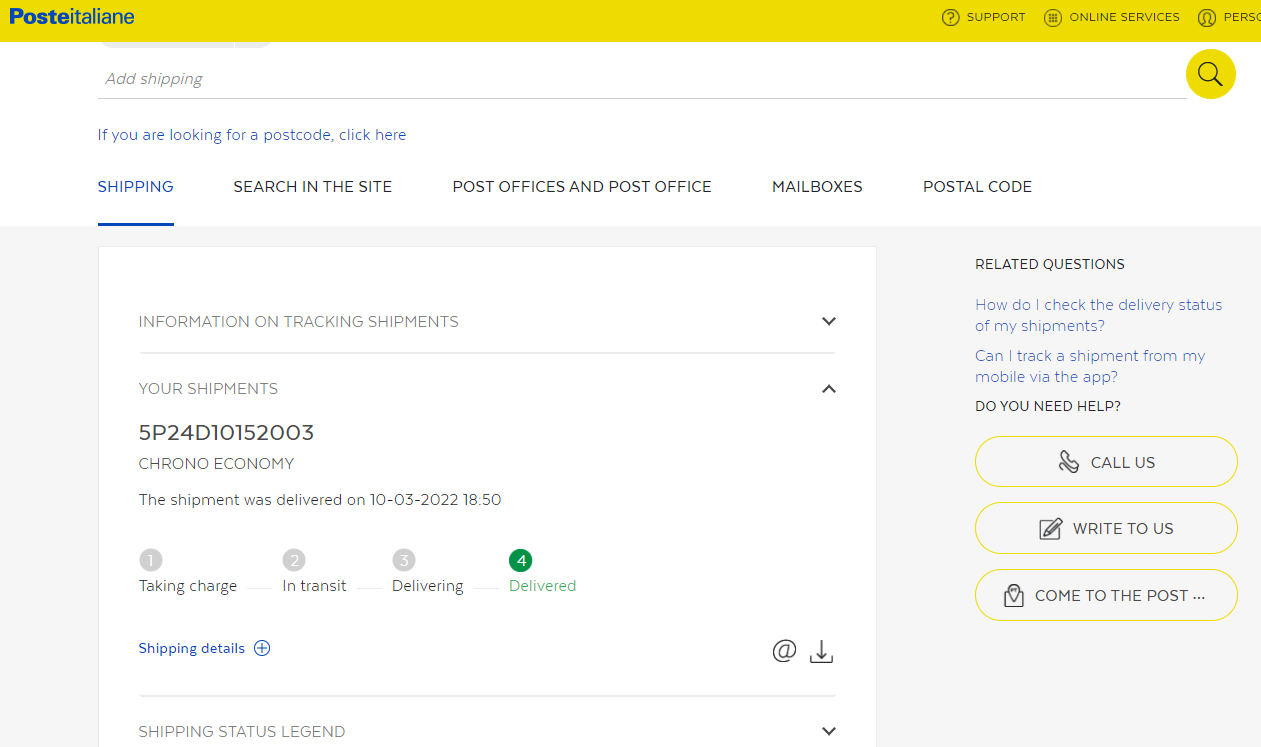
Task: Click the postcode lookup link
Action: coord(251,135)
